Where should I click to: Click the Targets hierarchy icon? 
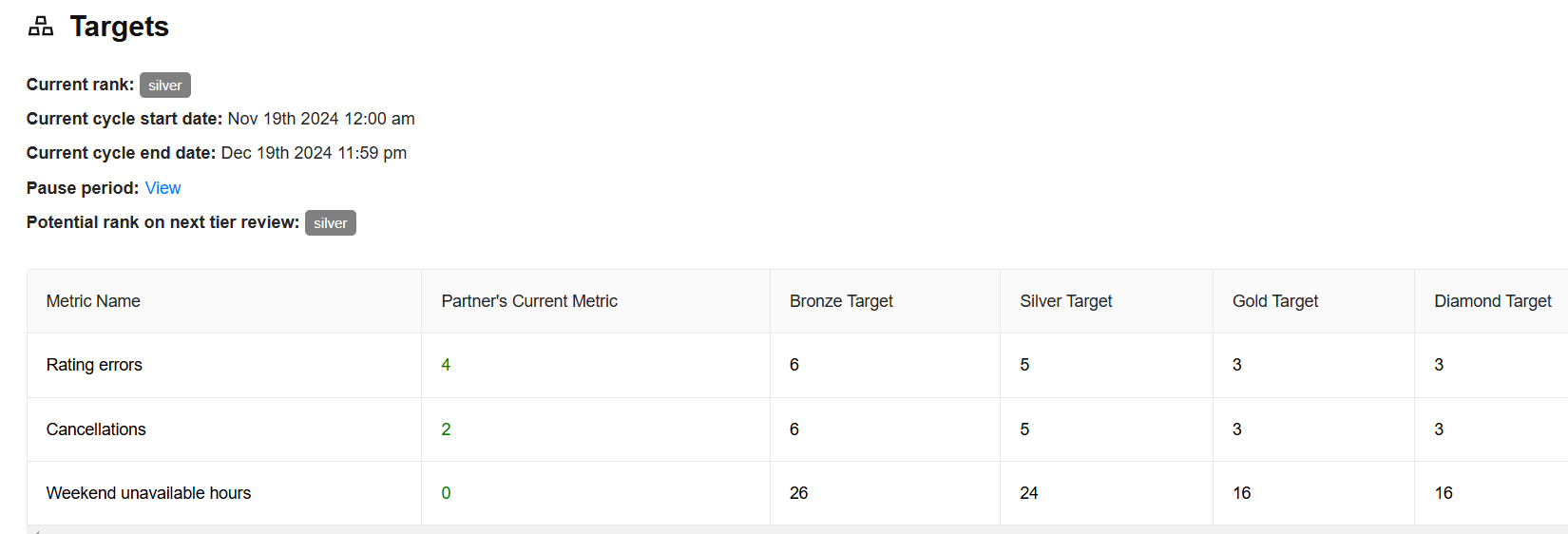tap(41, 27)
